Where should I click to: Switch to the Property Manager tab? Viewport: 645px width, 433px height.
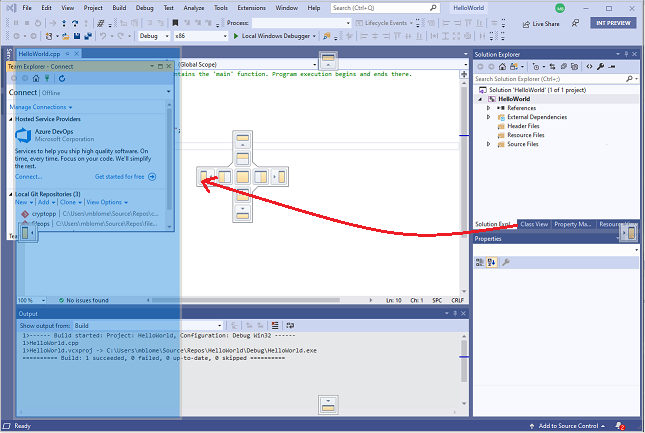[x=573, y=225]
